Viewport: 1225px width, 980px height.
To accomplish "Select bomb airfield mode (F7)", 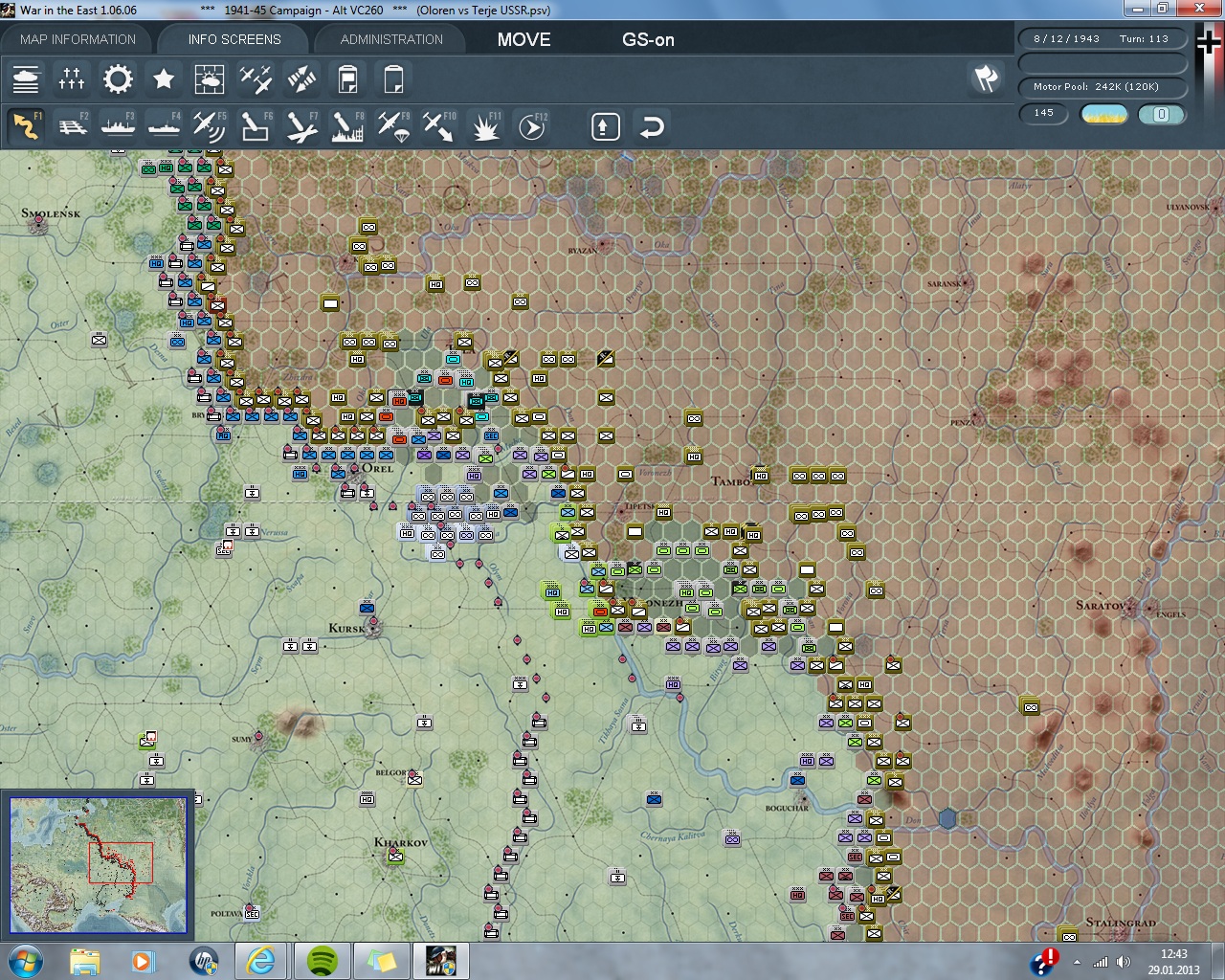I will tap(301, 126).
